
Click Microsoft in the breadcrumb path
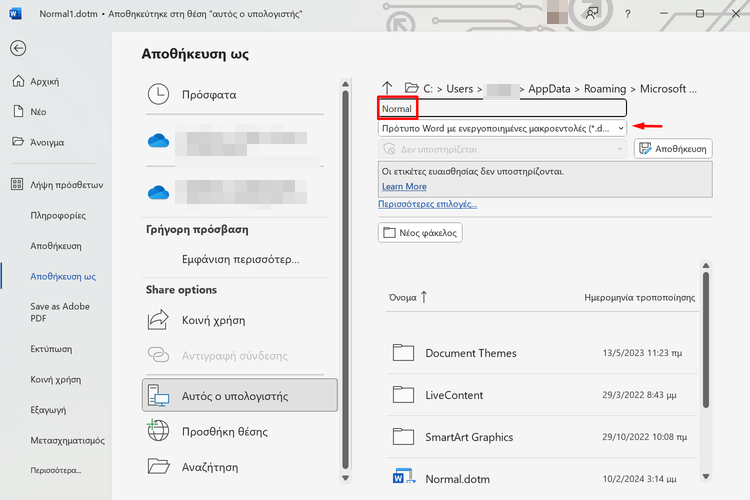pyautogui.click(x=663, y=89)
